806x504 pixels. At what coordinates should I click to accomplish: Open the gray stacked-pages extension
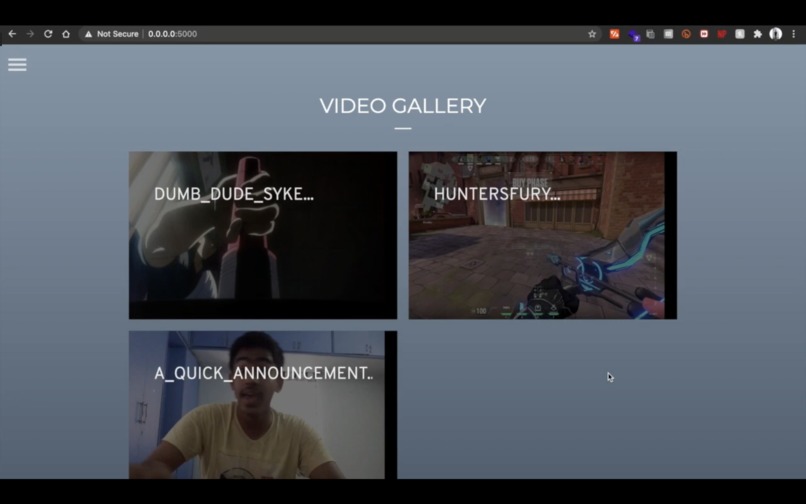coord(651,34)
